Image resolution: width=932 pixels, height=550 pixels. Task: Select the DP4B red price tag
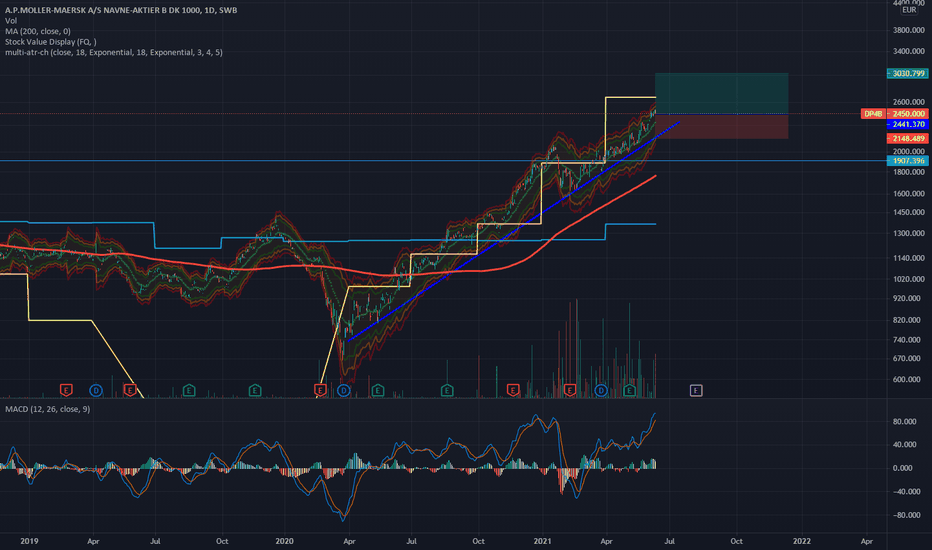[874, 114]
